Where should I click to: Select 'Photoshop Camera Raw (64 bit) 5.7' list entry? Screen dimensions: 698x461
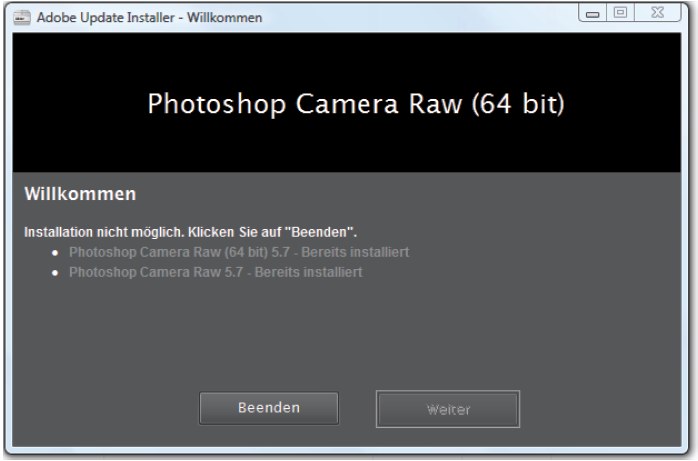point(239,252)
